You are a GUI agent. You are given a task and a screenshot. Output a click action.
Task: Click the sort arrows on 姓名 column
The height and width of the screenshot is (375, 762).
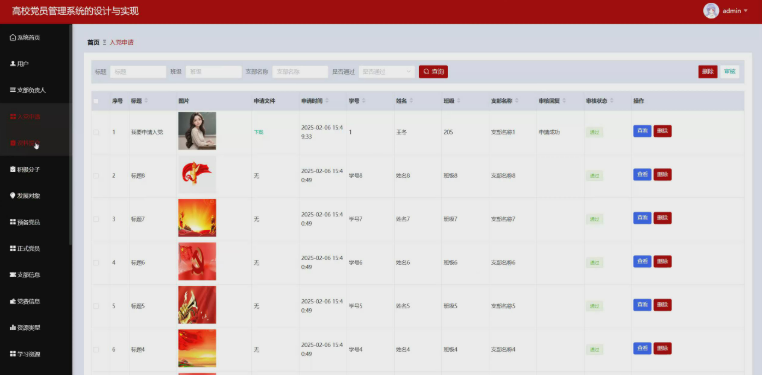412,101
